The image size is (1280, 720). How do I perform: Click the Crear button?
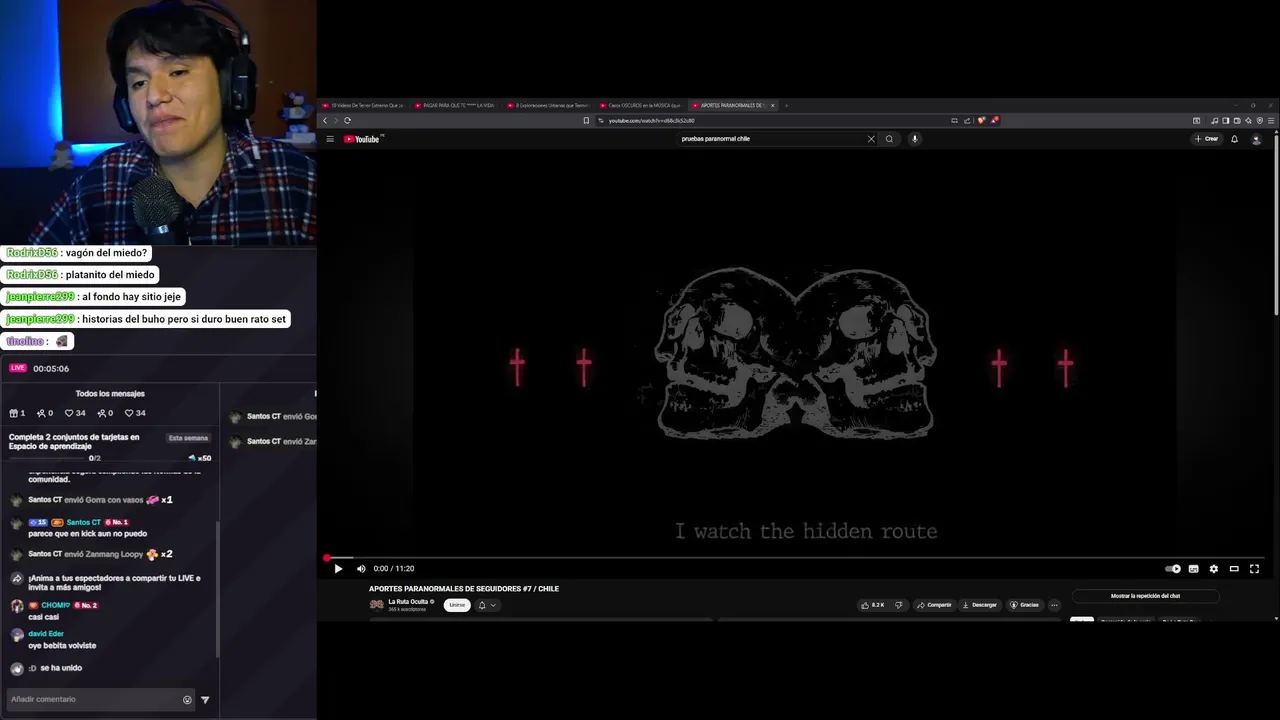coord(1206,139)
